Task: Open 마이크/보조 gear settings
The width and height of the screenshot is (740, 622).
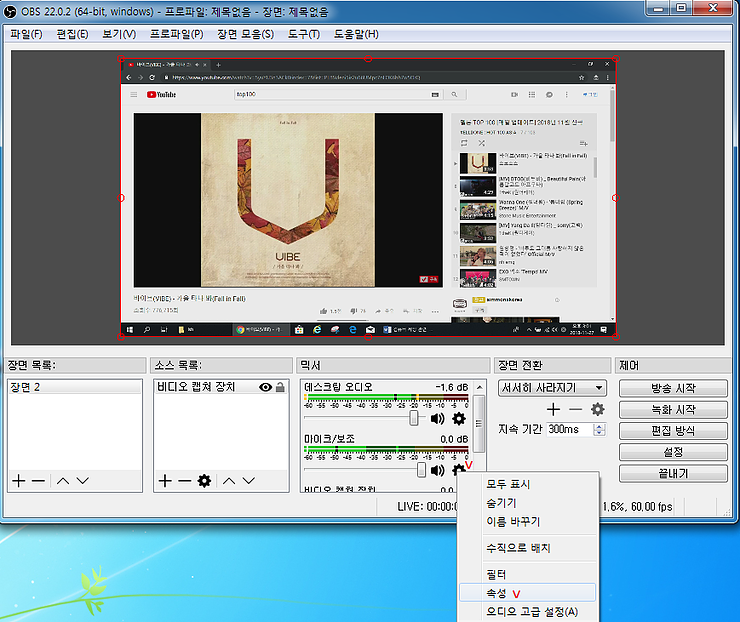Action: 458,470
